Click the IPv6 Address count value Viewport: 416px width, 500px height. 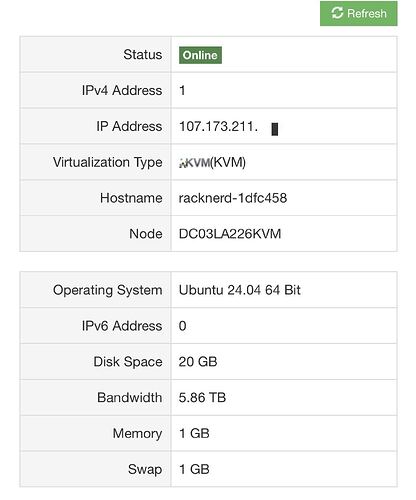coord(182,326)
